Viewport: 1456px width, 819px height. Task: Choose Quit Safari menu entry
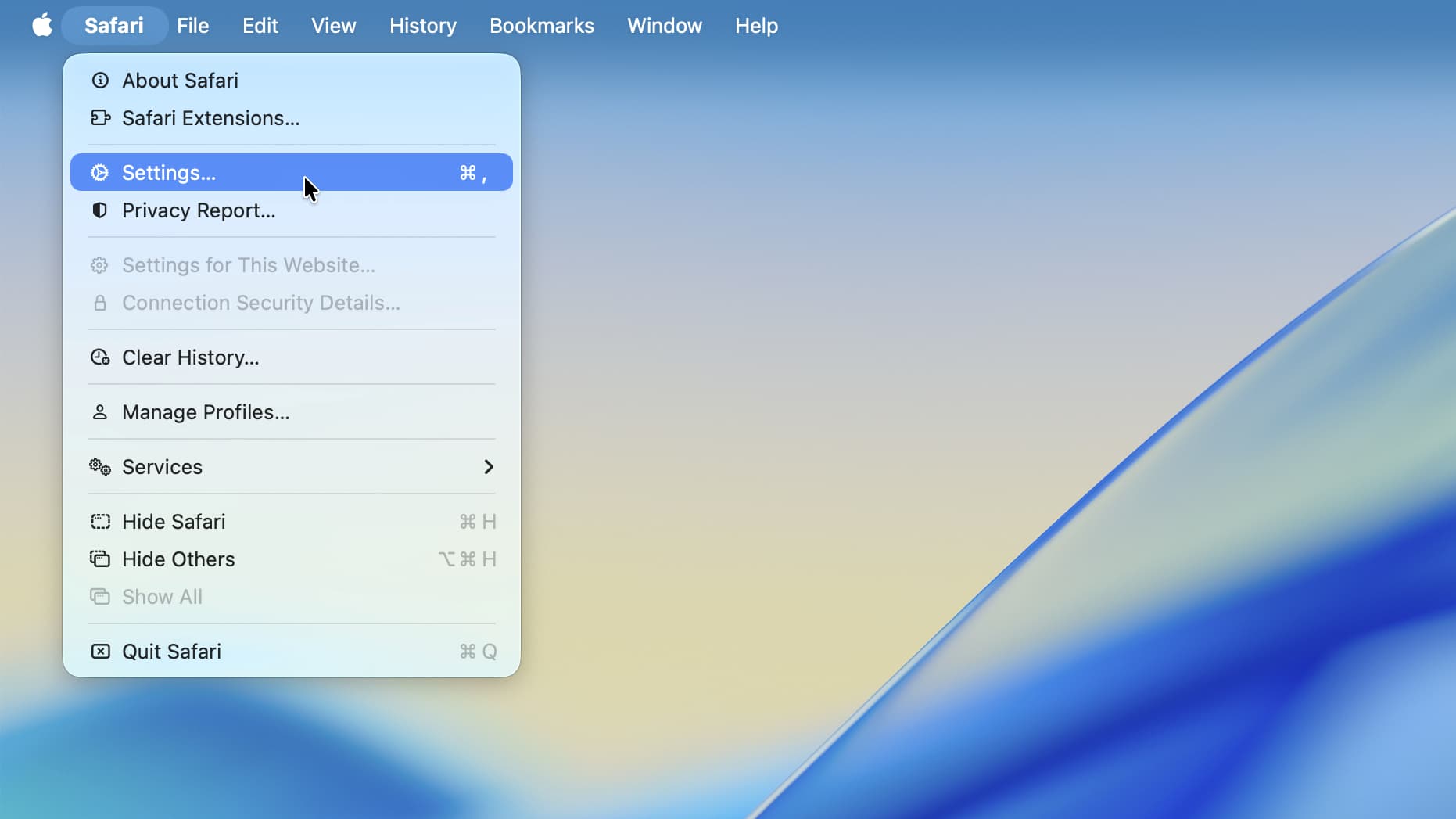(292, 652)
